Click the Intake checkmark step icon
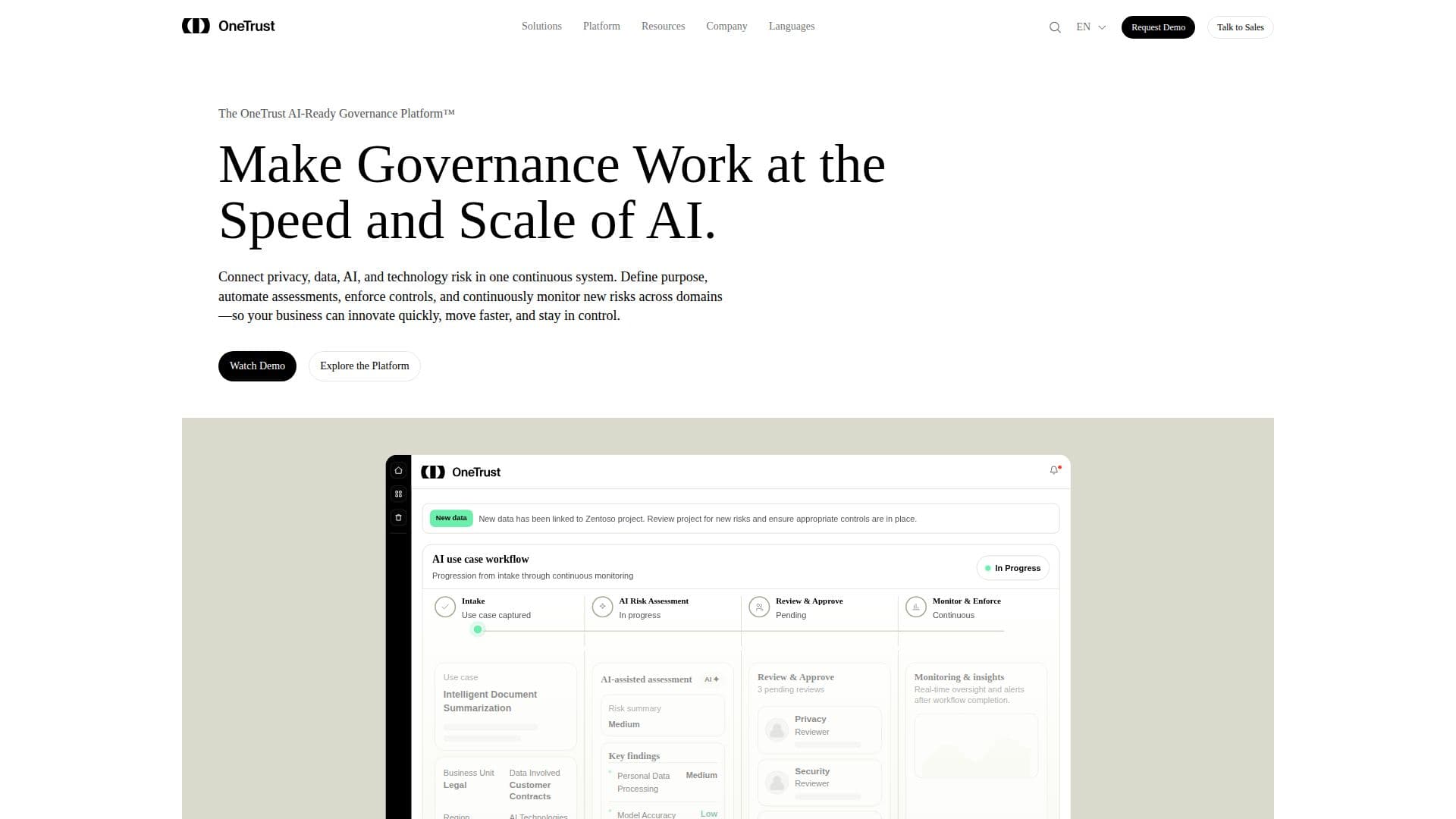This screenshot has height=819, width=1456. (445, 607)
